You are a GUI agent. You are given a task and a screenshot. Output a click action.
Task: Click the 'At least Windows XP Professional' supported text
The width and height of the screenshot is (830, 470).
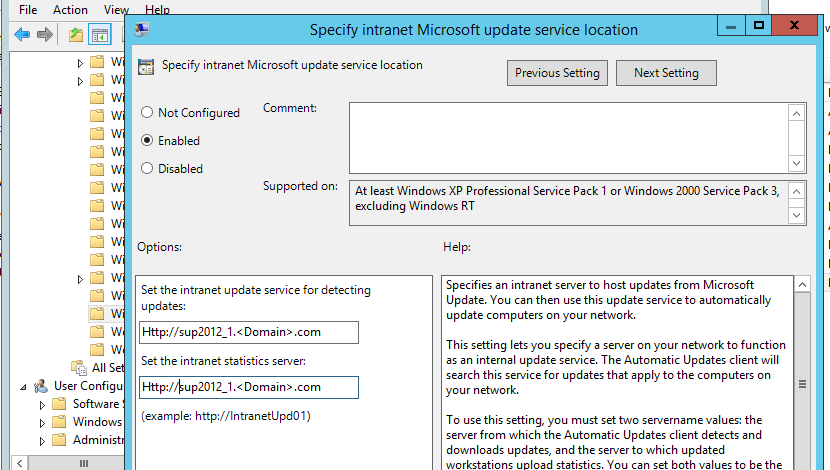(567, 198)
